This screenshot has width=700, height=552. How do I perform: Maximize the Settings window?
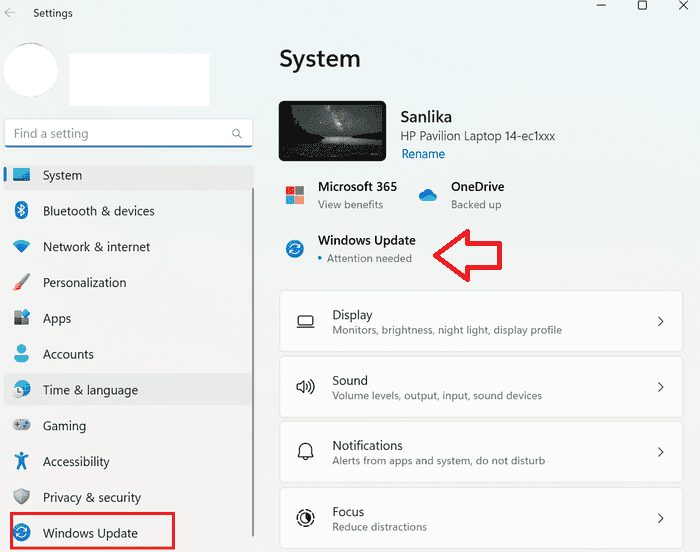coord(642,5)
